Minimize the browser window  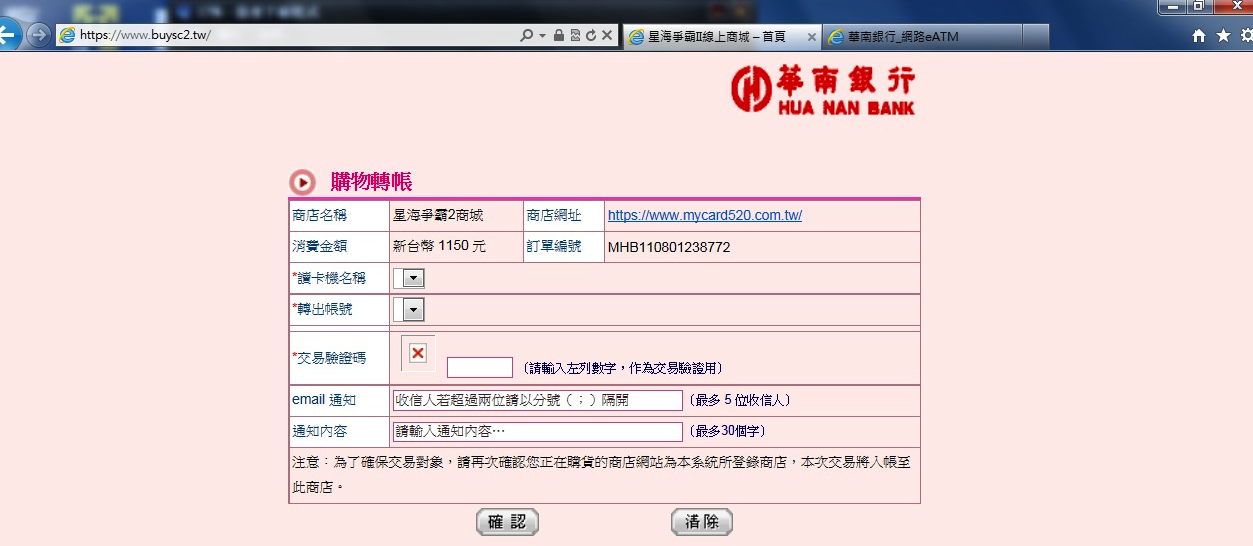(x=1172, y=7)
